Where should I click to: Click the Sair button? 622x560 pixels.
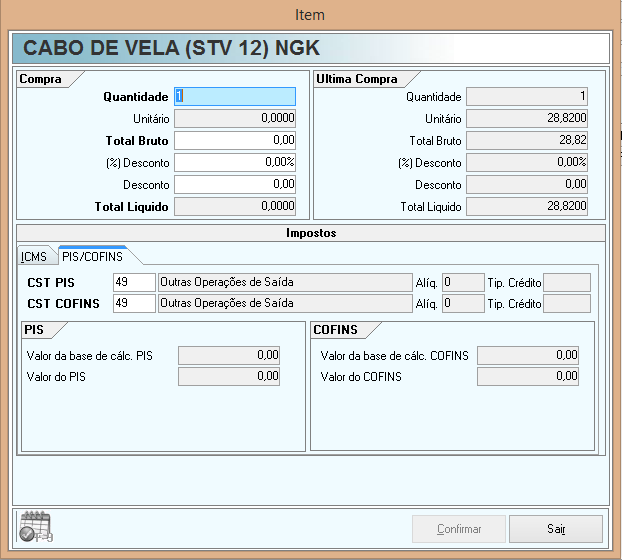(x=556, y=529)
